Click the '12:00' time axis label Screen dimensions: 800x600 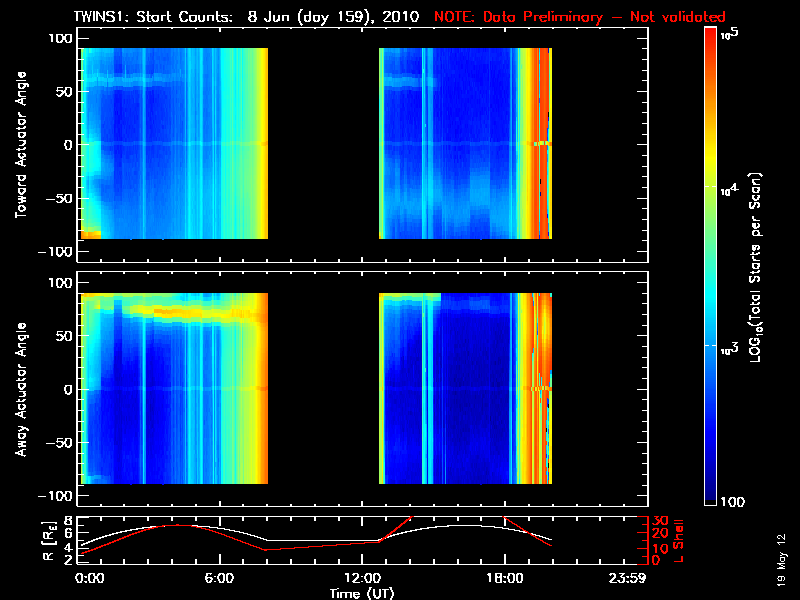(362, 579)
